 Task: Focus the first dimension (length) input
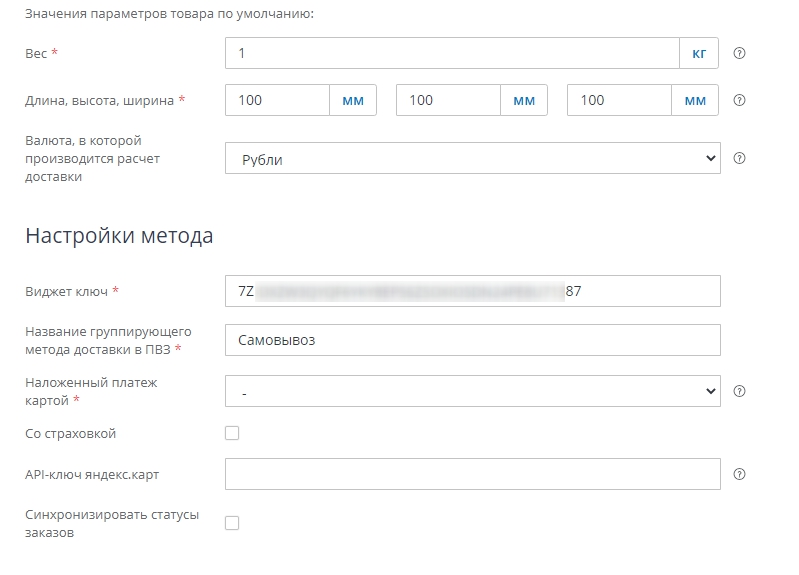click(278, 100)
